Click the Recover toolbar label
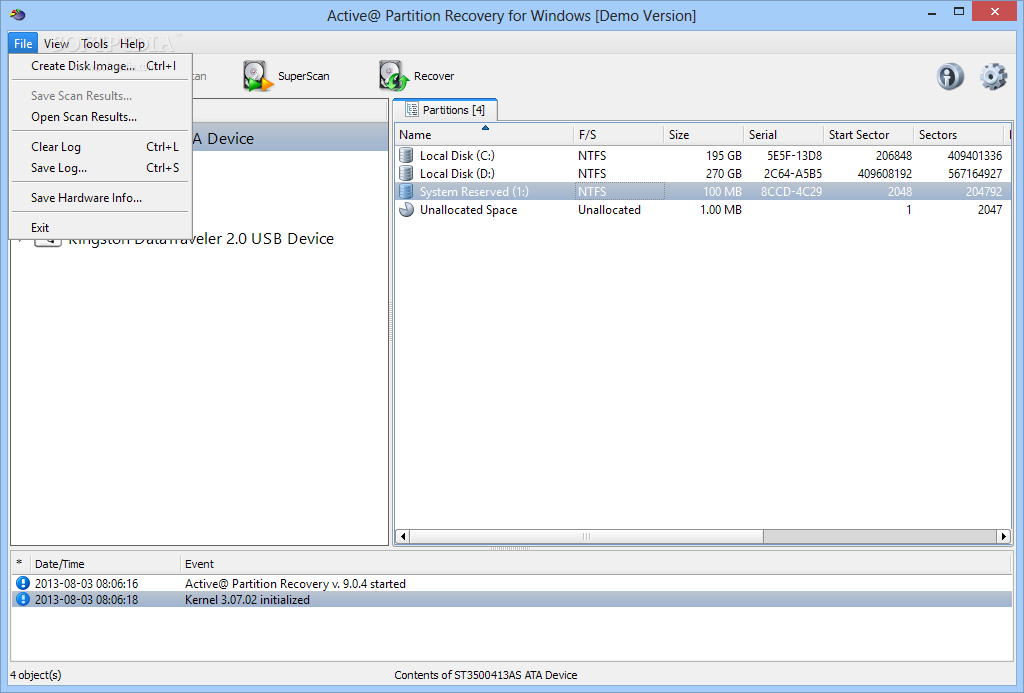 434,76
